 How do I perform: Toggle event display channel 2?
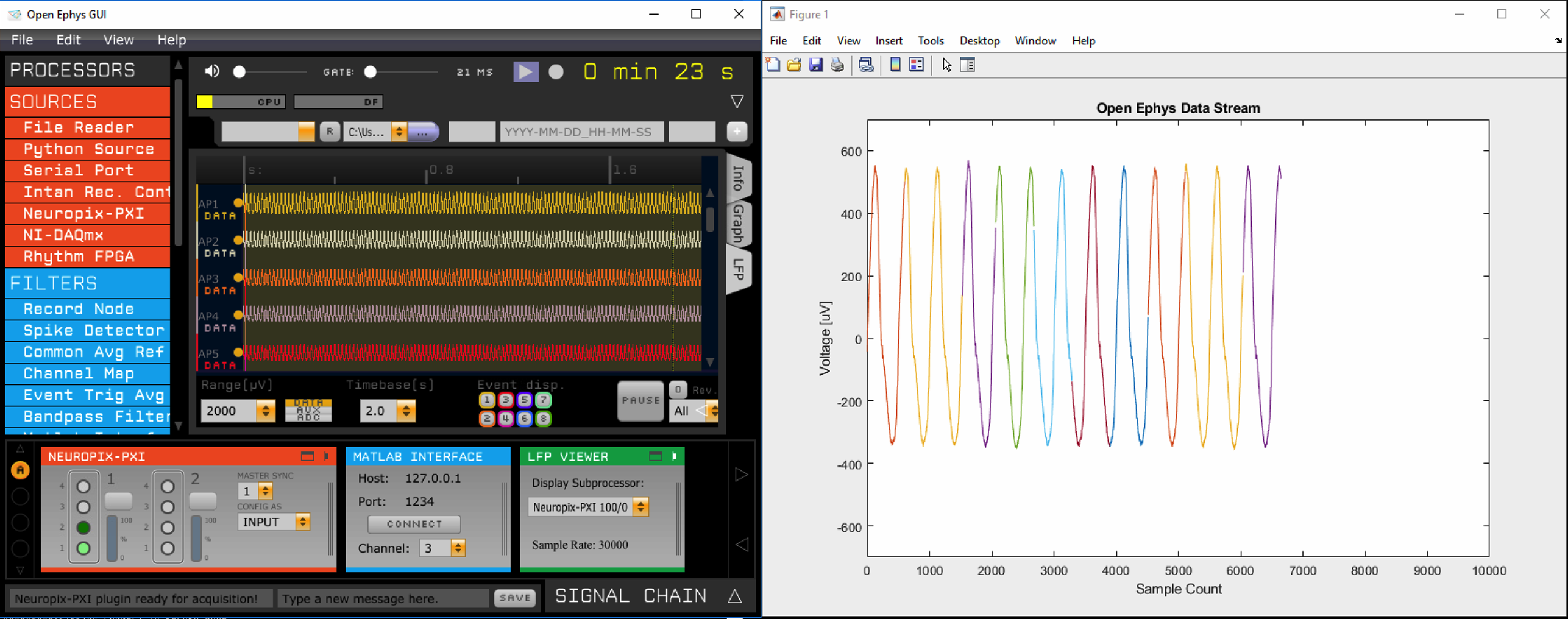[486, 419]
